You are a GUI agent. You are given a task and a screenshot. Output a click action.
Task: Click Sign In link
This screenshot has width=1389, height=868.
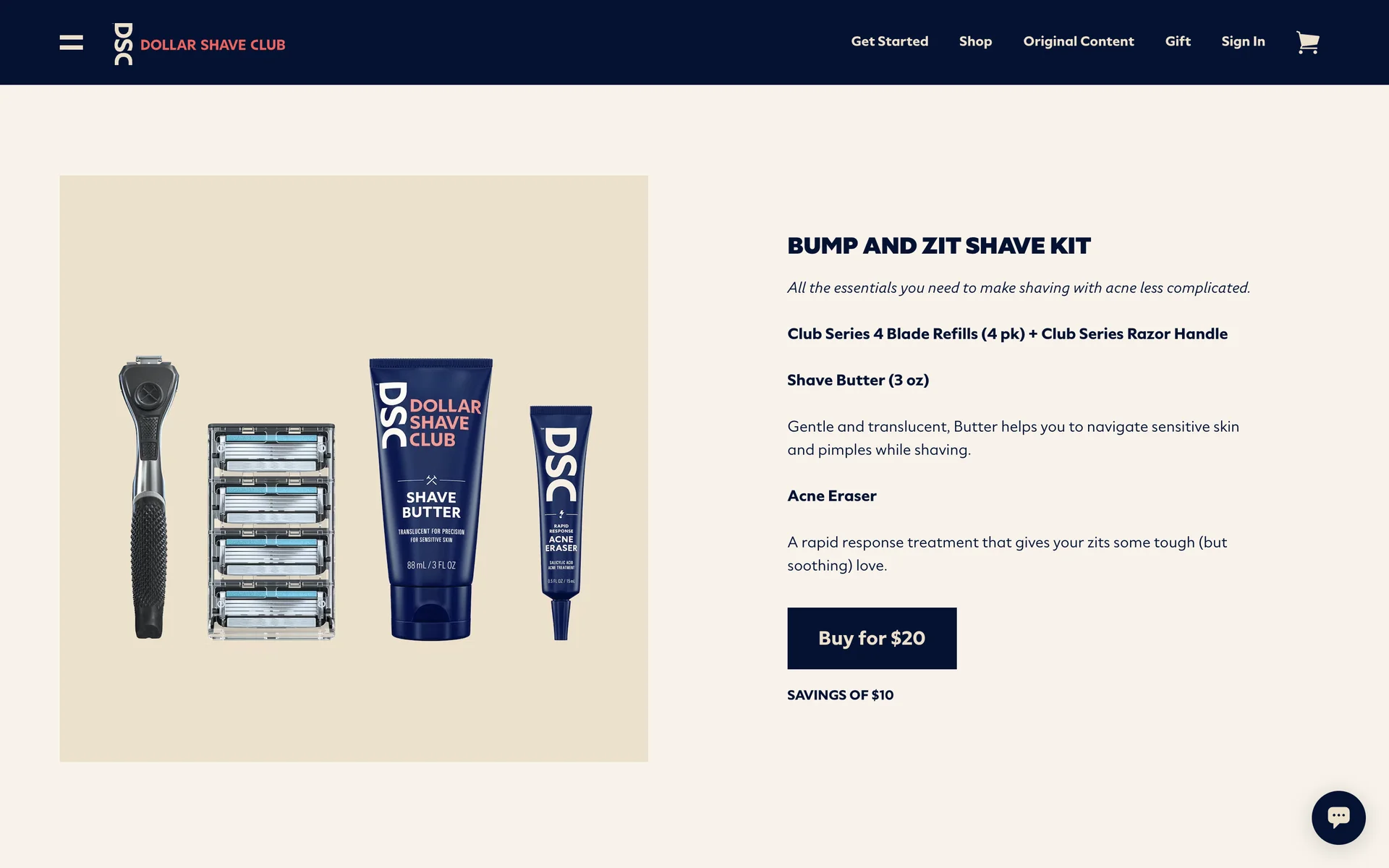tap(1243, 41)
